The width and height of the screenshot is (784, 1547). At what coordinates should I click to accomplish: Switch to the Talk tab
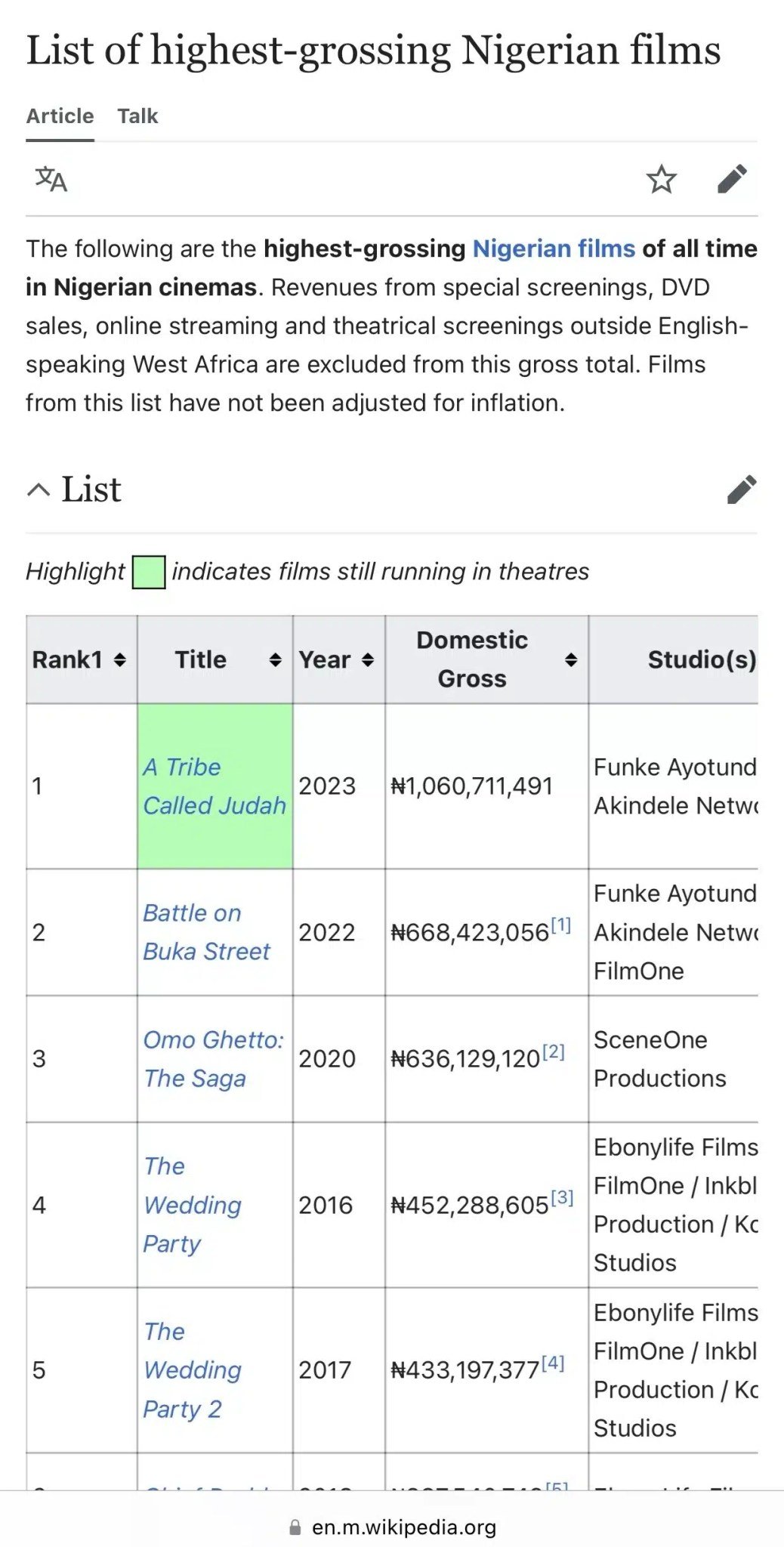[137, 116]
